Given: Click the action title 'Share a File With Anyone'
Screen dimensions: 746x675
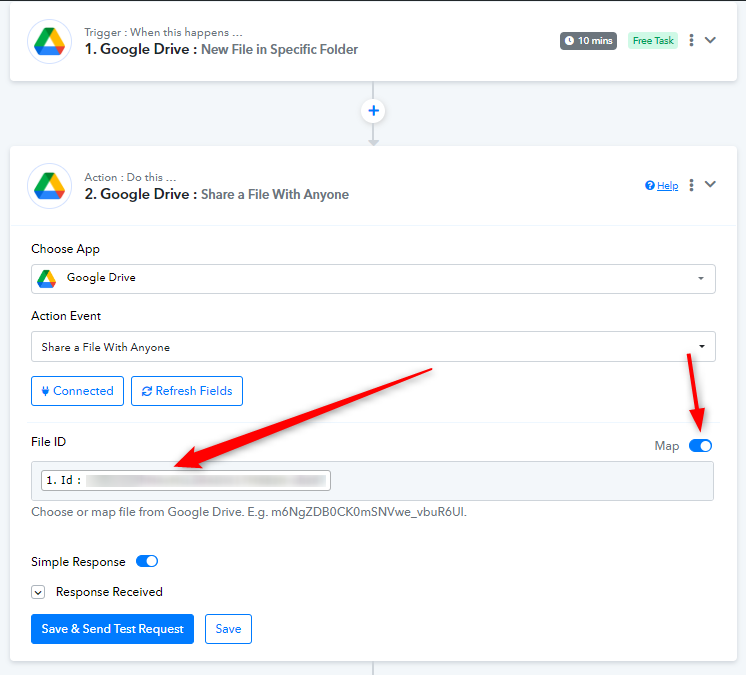Looking at the screenshot, I should [x=275, y=195].
